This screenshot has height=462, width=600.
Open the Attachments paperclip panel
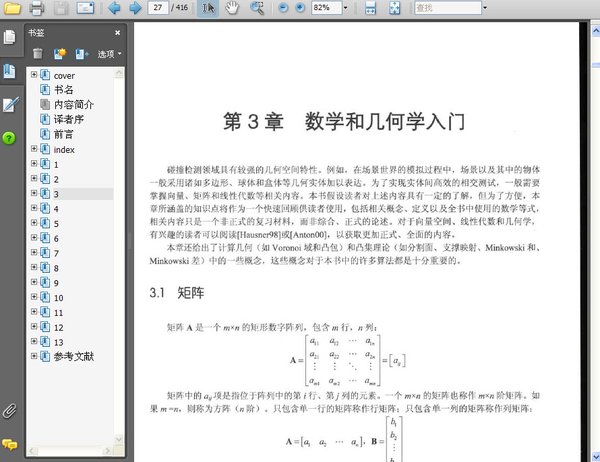click(x=9, y=411)
